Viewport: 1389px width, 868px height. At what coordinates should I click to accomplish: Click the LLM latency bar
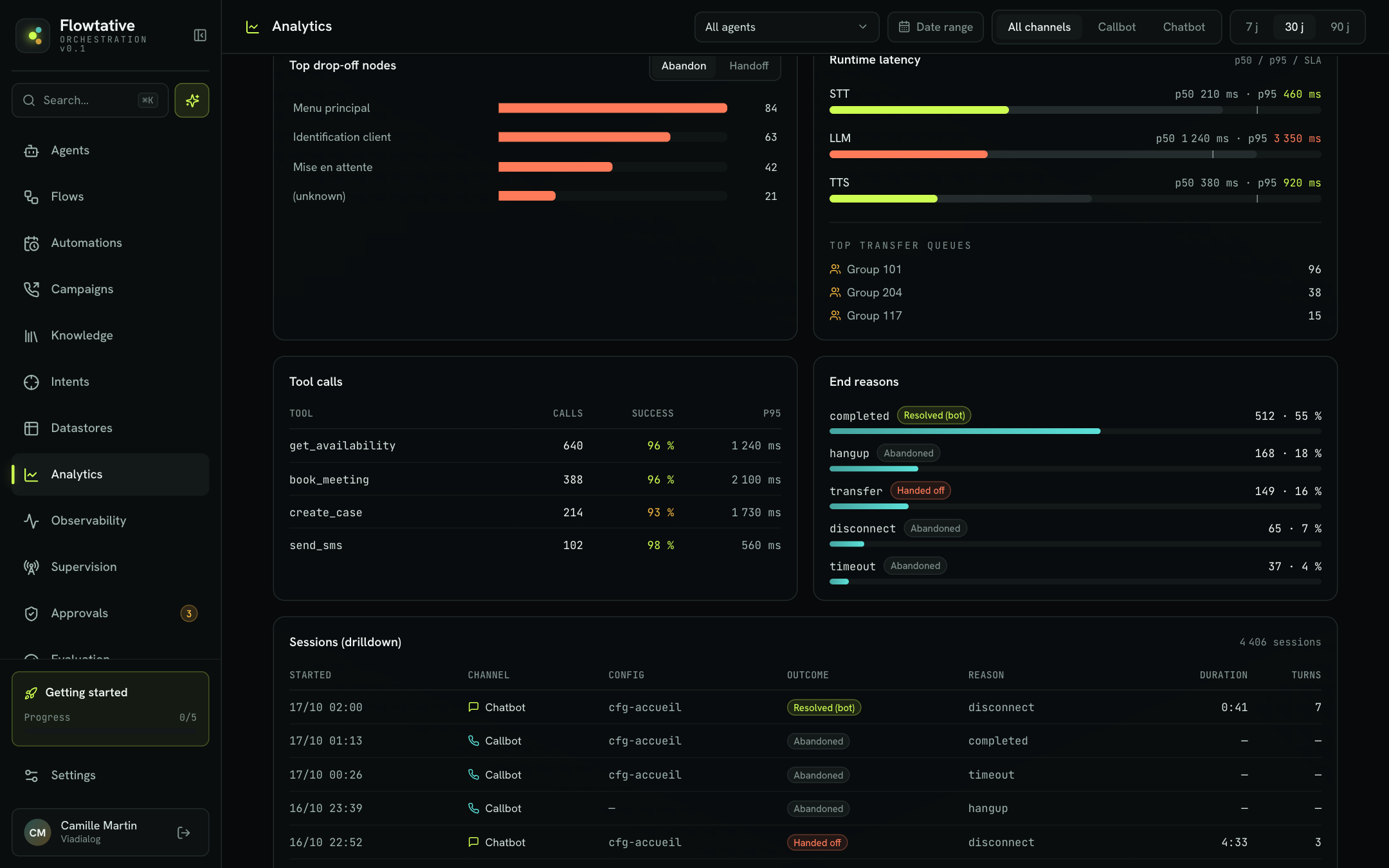tap(1075, 154)
